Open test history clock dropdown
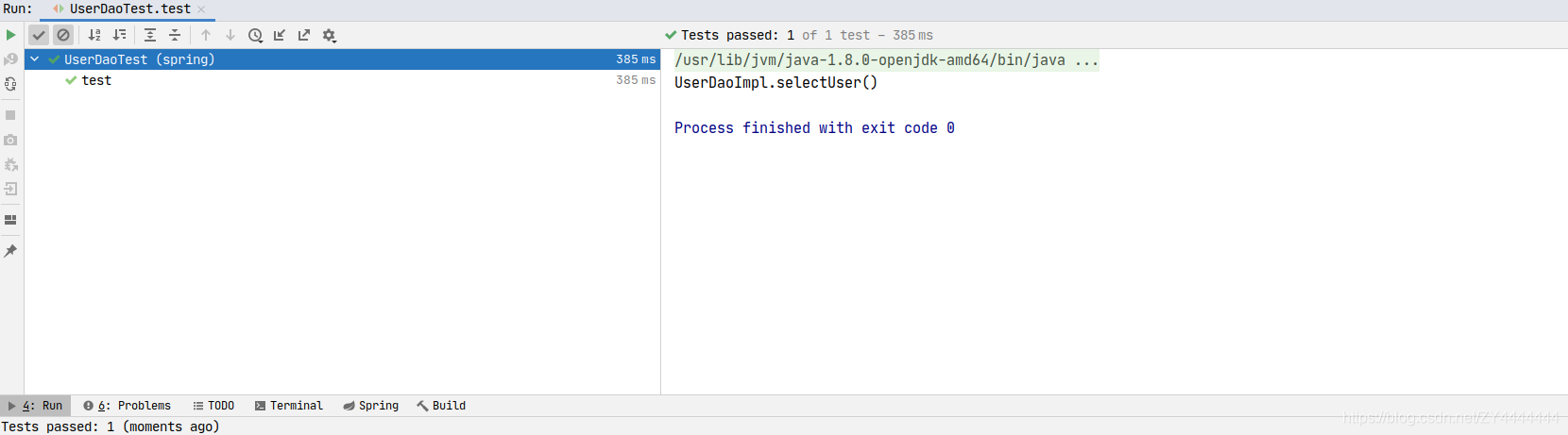1568x435 pixels. click(255, 35)
